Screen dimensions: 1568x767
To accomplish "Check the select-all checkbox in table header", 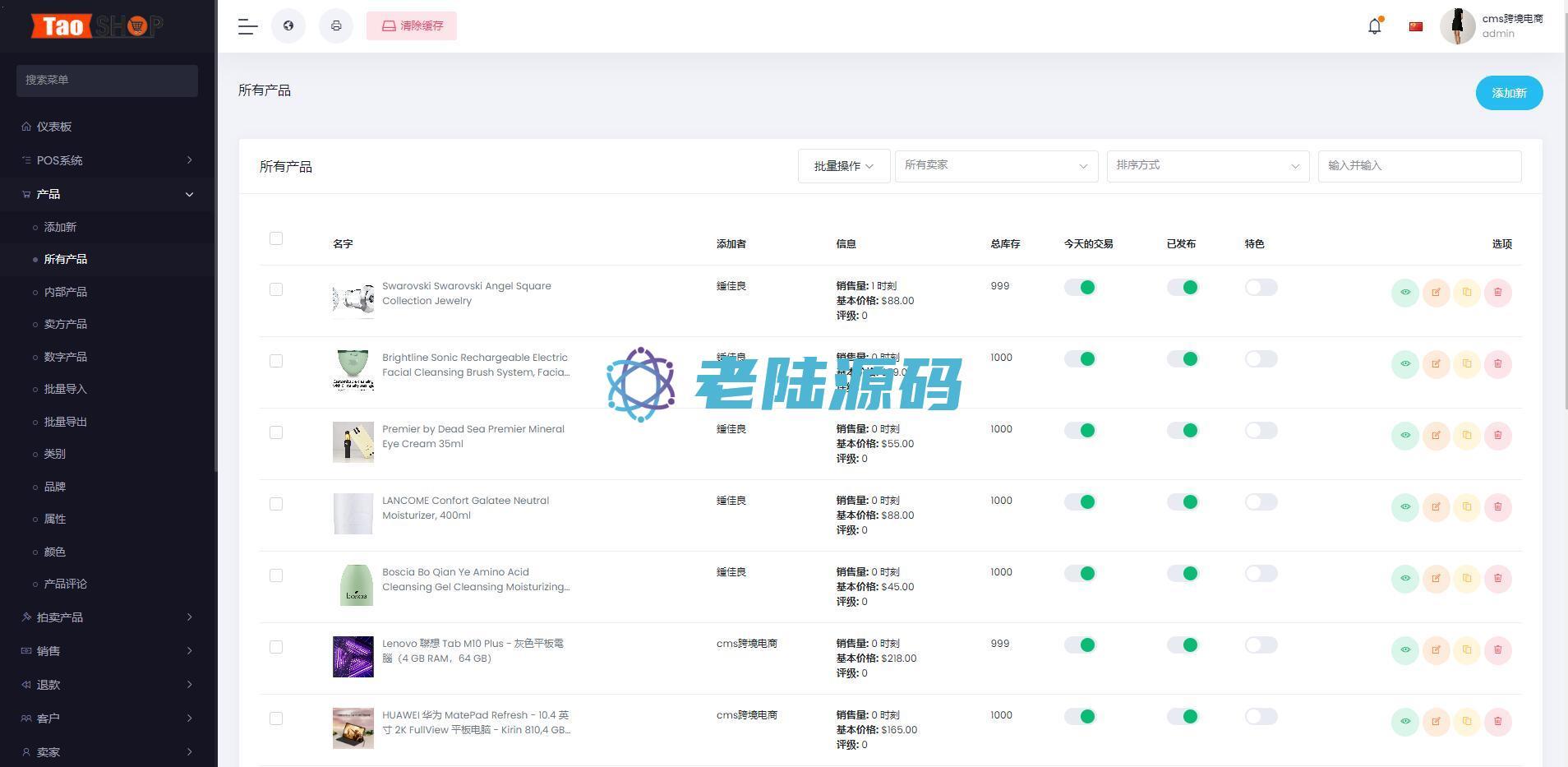I will [x=276, y=238].
